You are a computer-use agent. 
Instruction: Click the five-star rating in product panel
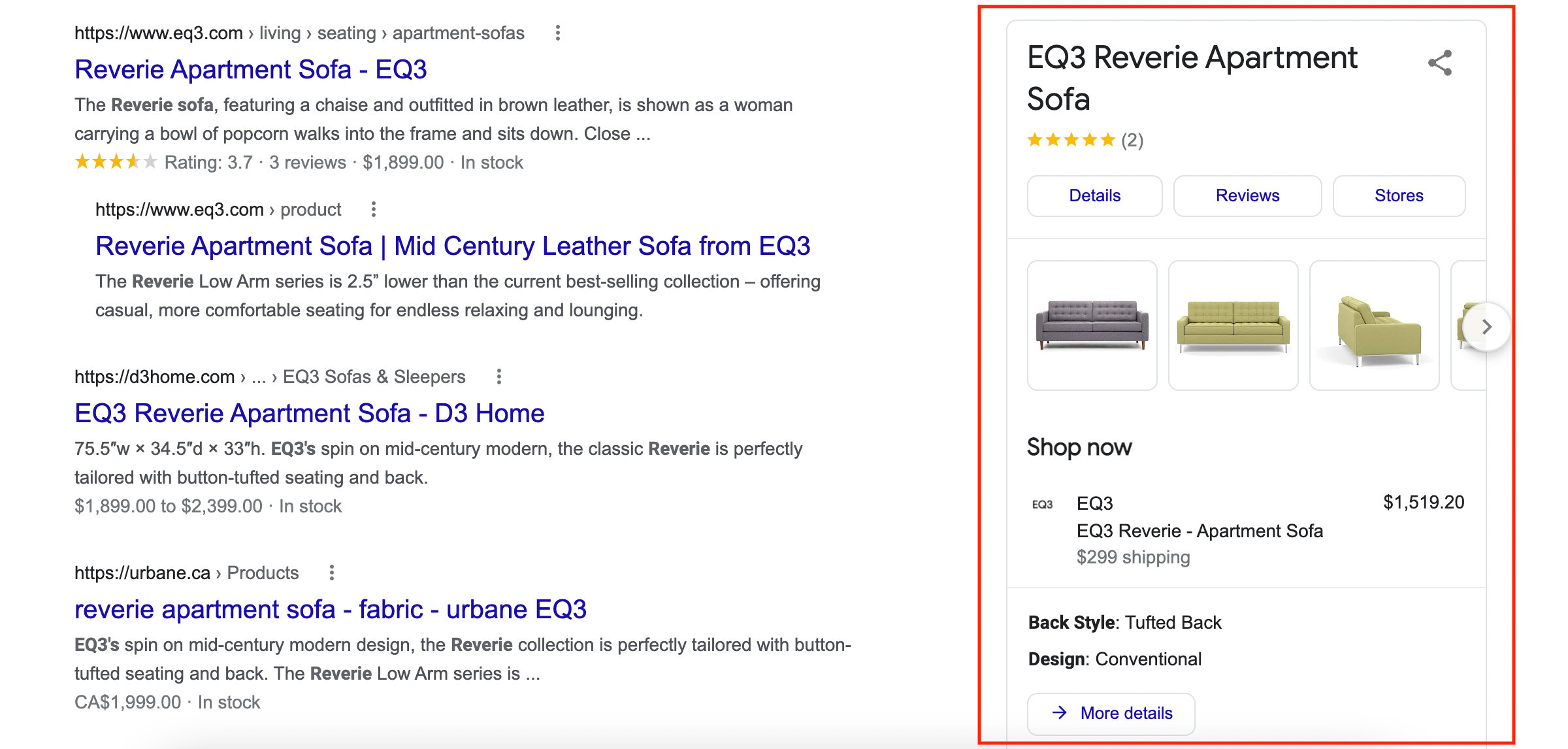(1071, 140)
